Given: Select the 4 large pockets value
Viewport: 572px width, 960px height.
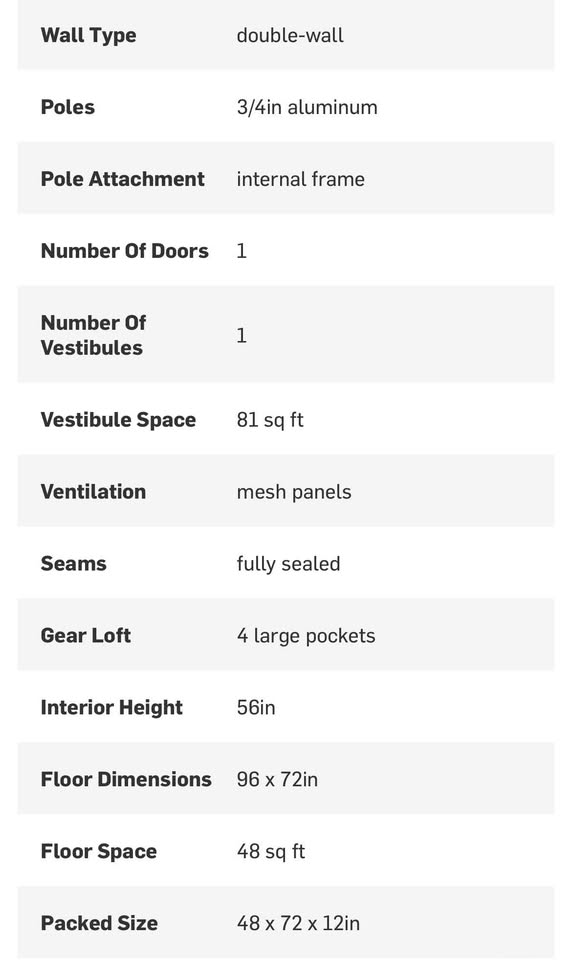Looking at the screenshot, I should tap(306, 636).
